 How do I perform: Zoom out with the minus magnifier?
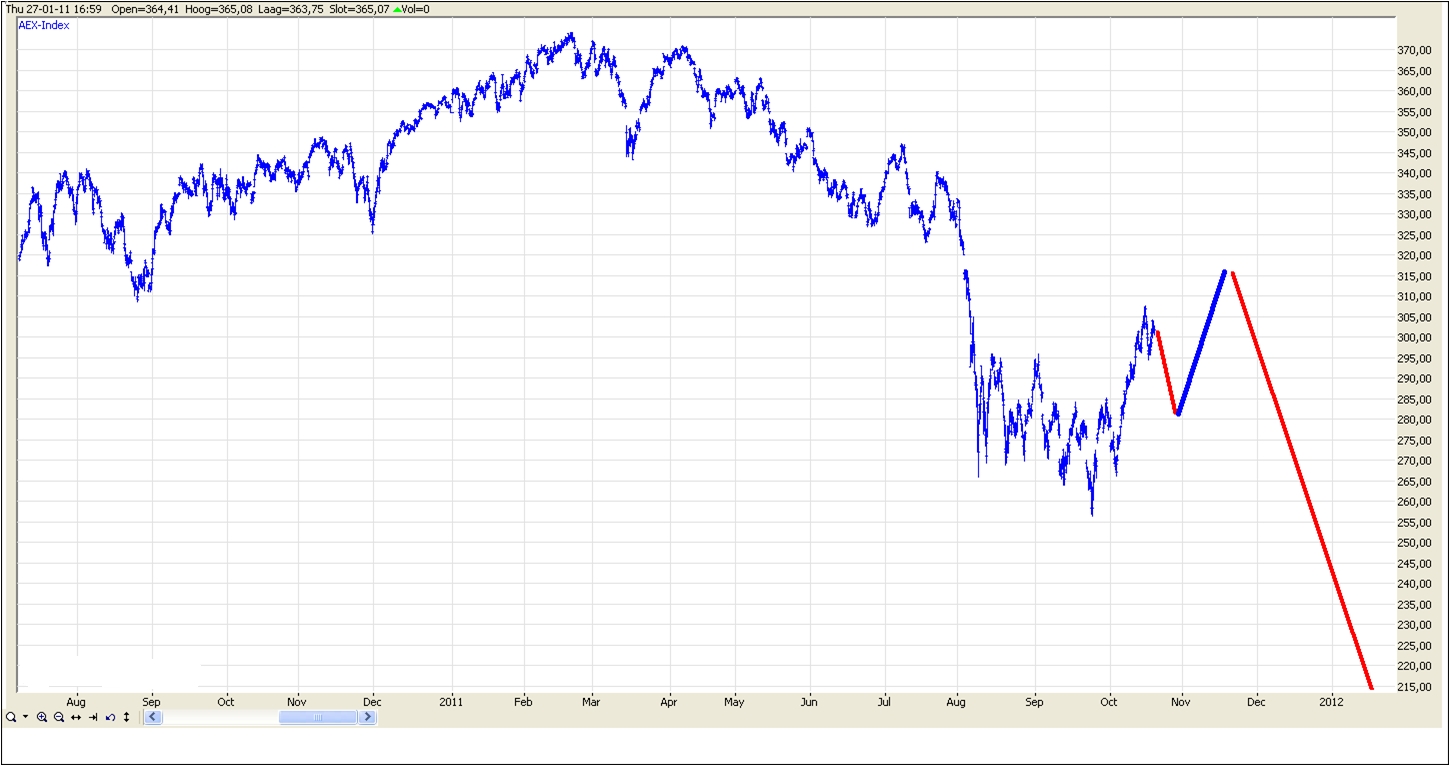(59, 718)
